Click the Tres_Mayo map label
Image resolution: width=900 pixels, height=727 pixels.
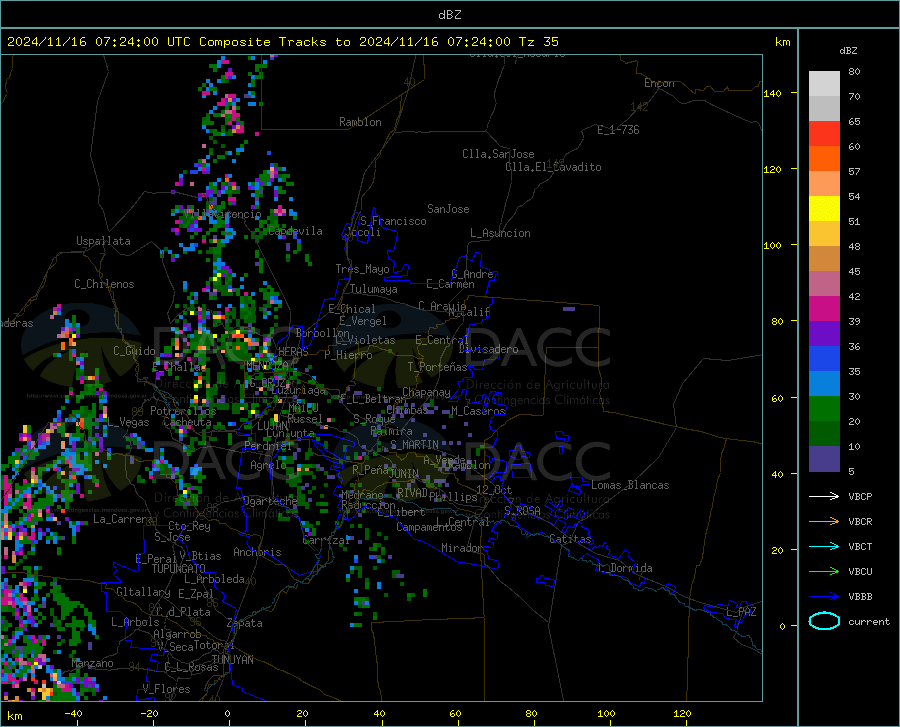[363, 269]
